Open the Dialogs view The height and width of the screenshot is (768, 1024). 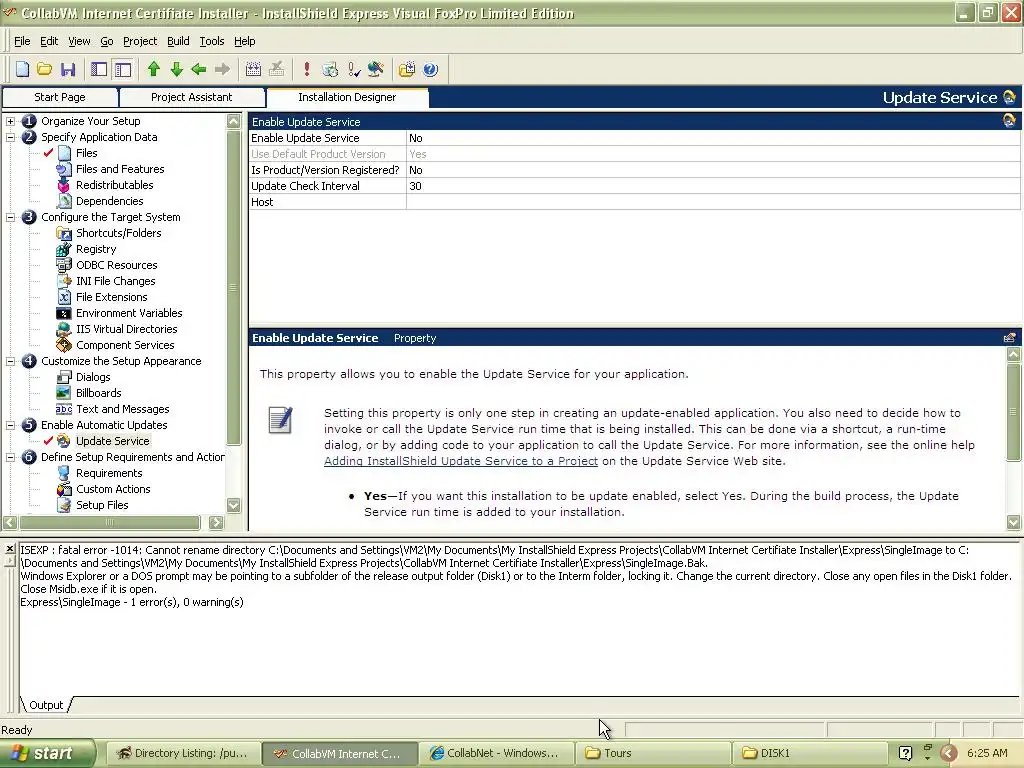(x=93, y=377)
